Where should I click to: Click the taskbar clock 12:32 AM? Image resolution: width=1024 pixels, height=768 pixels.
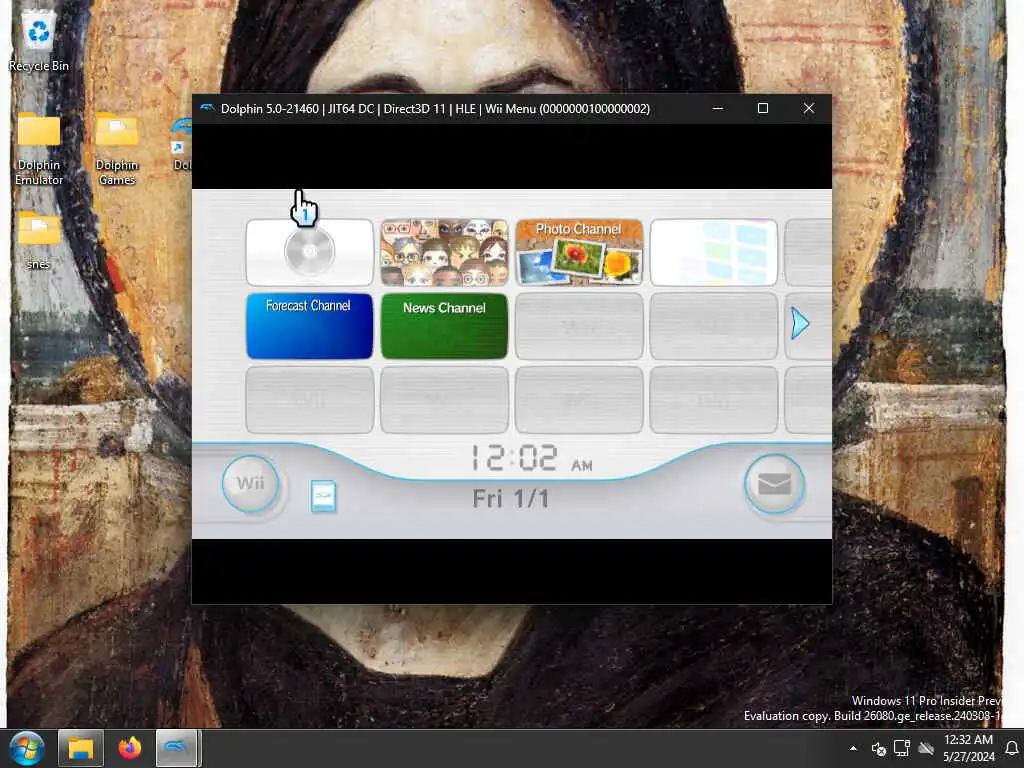click(x=968, y=748)
